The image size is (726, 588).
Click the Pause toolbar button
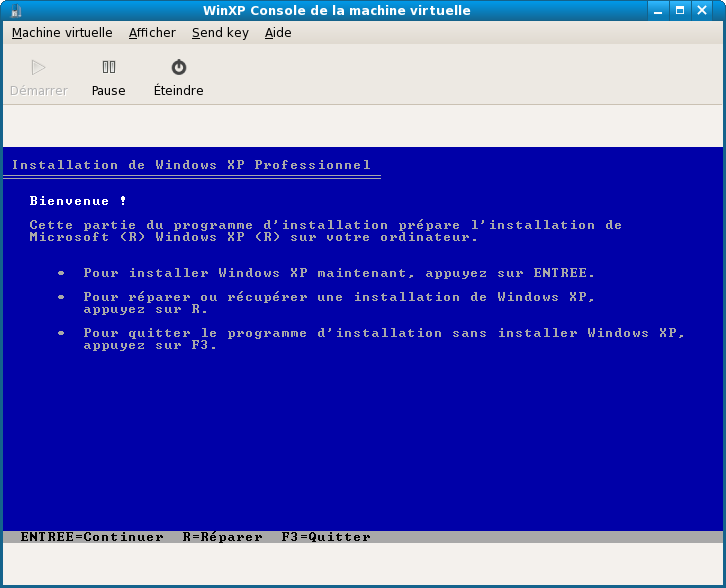108,77
